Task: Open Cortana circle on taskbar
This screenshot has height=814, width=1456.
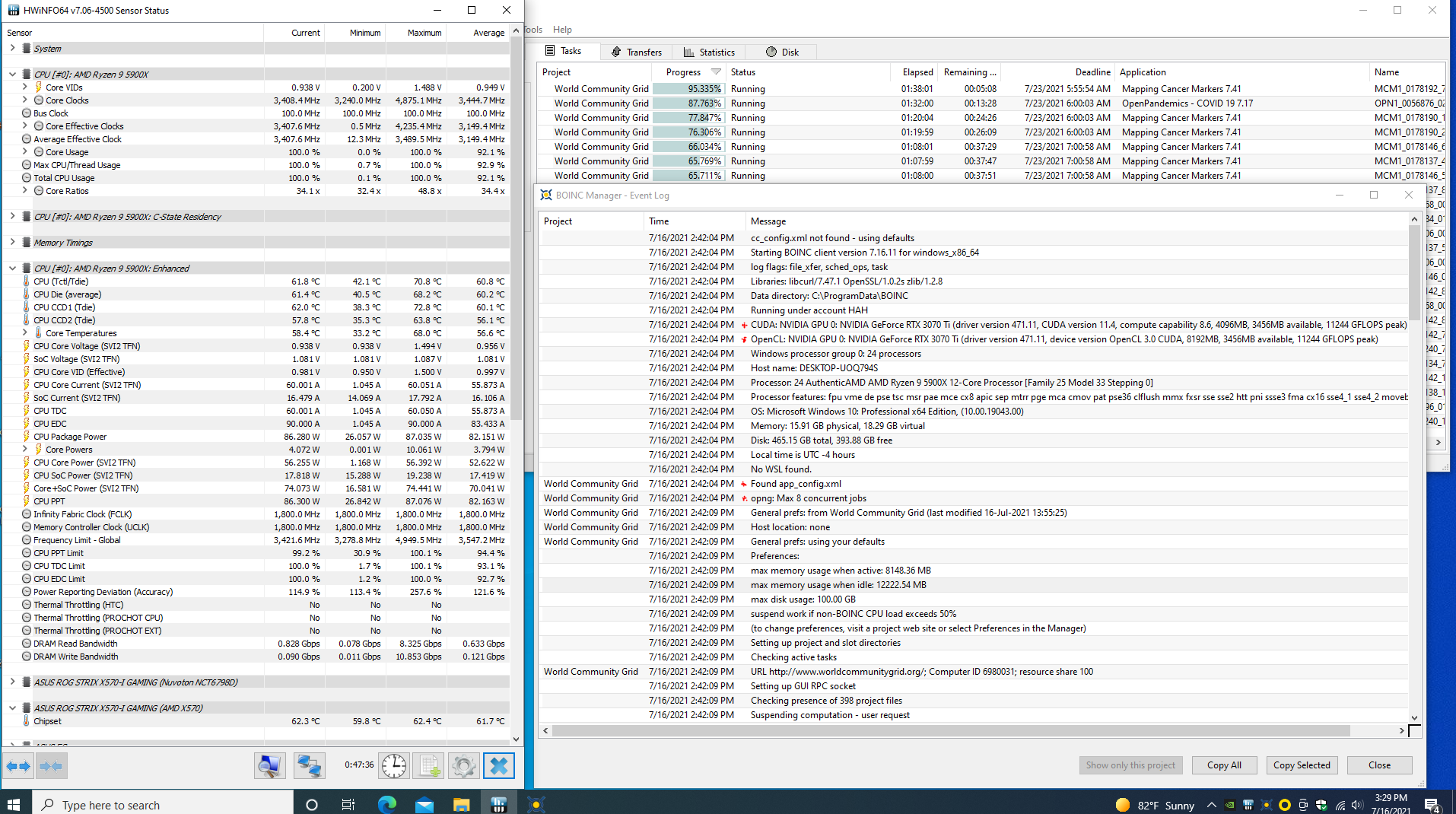Action: 311,805
